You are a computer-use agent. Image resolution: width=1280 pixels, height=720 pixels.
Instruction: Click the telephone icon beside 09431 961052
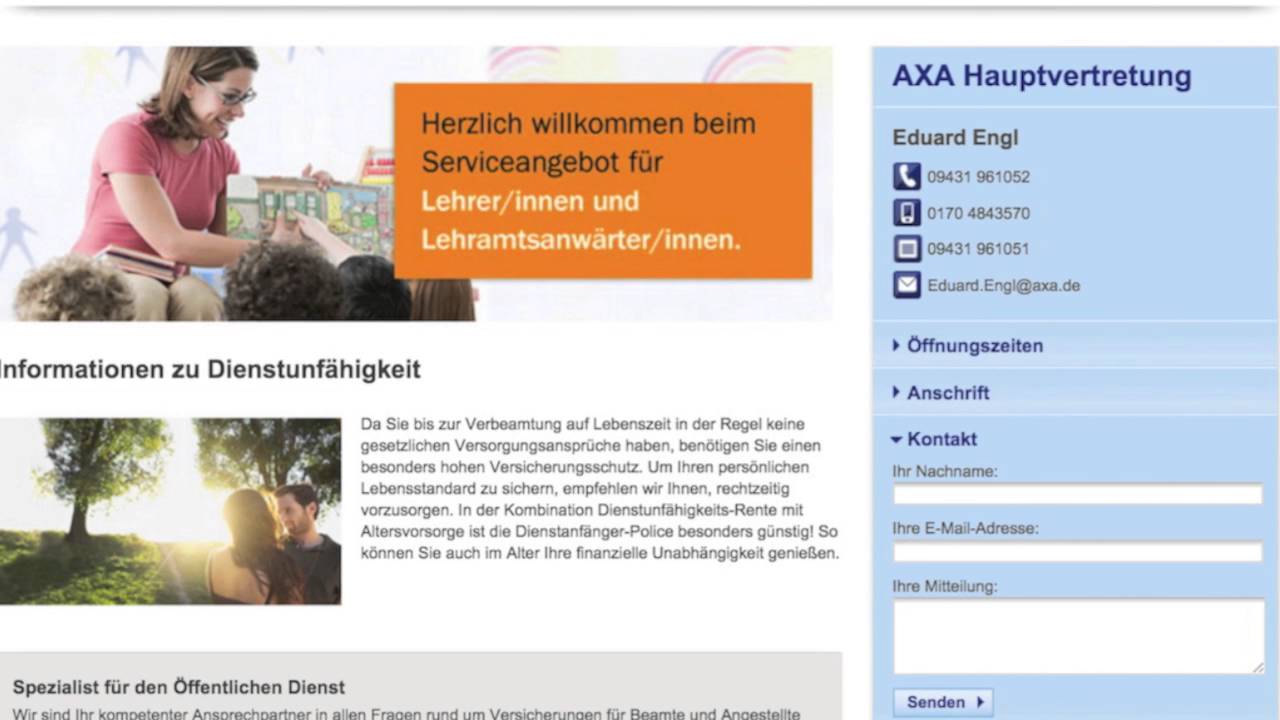[906, 177]
